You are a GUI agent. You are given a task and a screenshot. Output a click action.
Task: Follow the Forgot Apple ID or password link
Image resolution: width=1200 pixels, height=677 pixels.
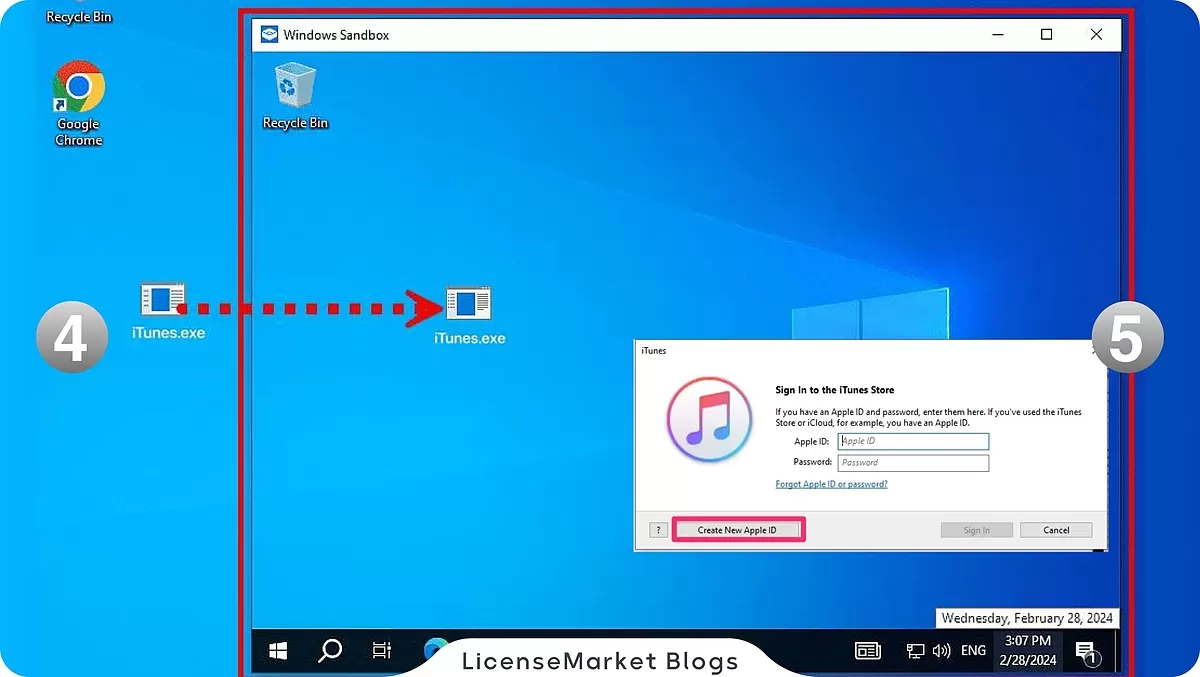click(831, 484)
